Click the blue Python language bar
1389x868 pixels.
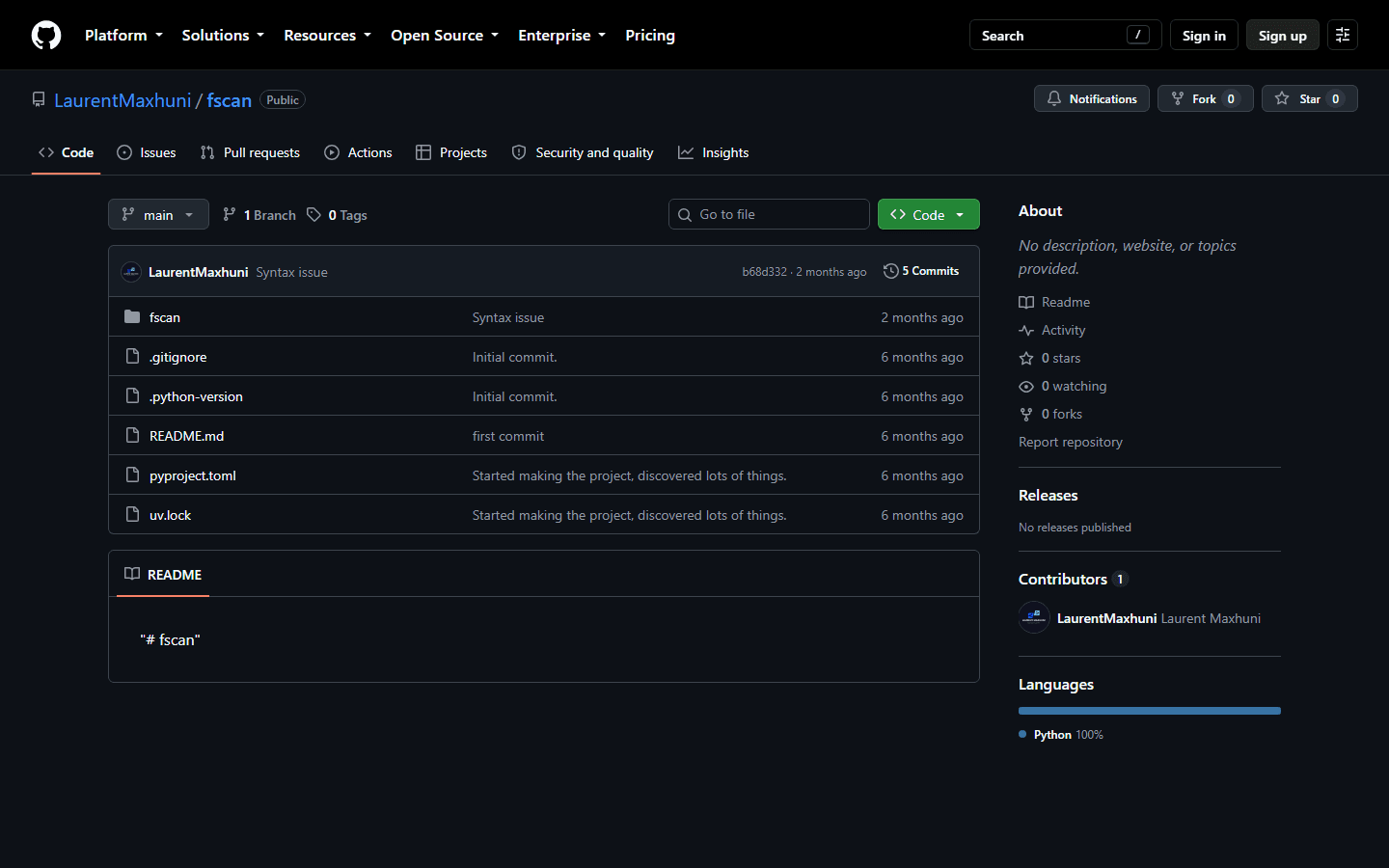[x=1150, y=711]
